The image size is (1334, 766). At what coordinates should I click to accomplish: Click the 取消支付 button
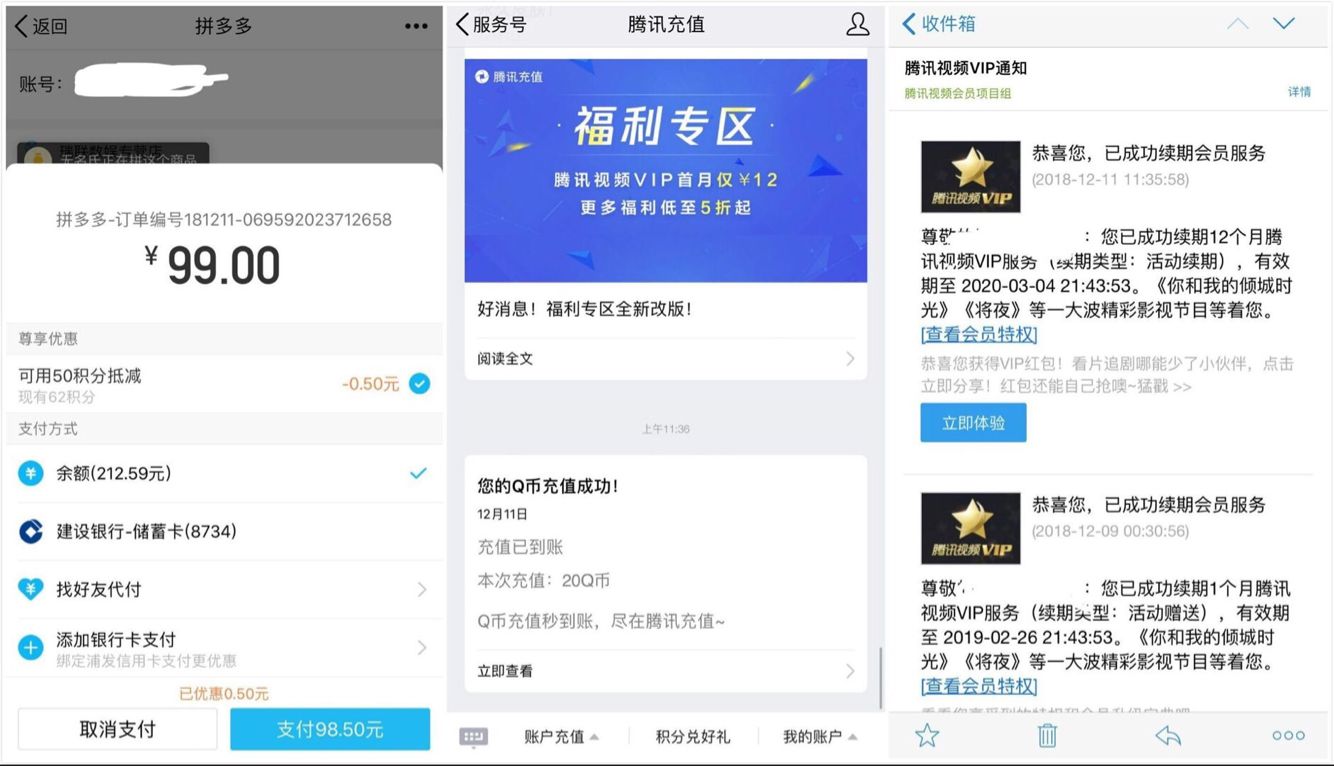[x=117, y=730]
